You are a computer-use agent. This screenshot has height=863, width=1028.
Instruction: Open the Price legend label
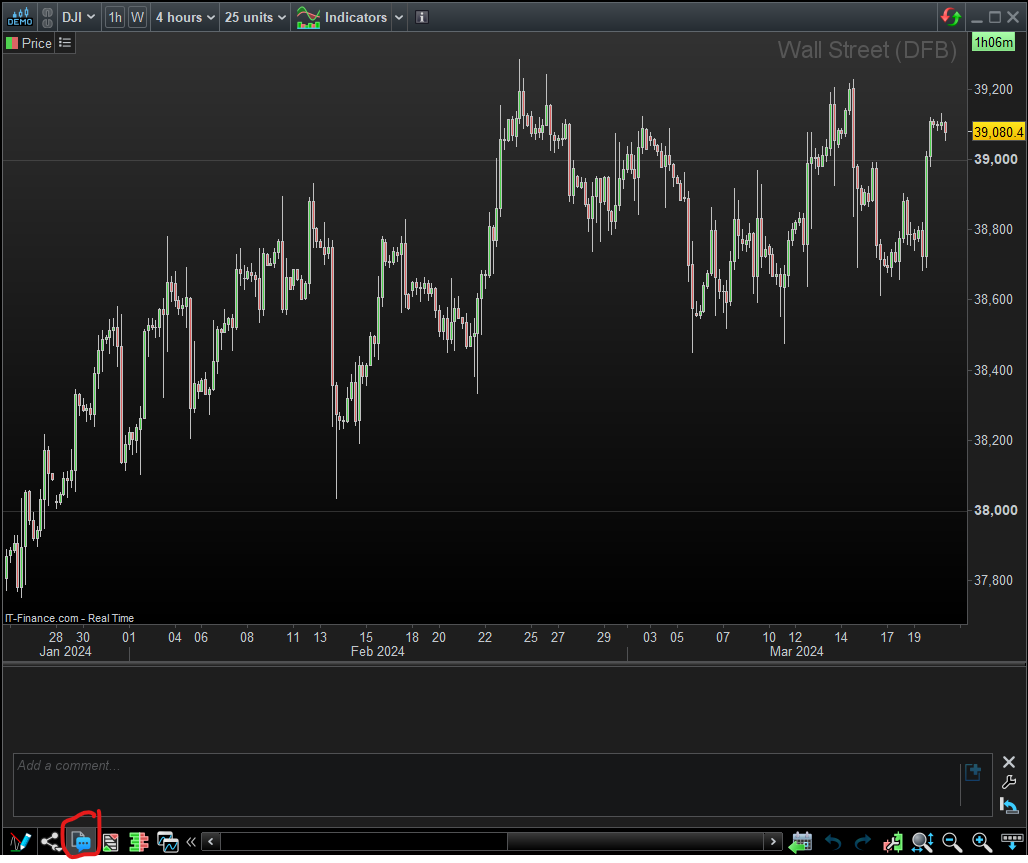36,43
